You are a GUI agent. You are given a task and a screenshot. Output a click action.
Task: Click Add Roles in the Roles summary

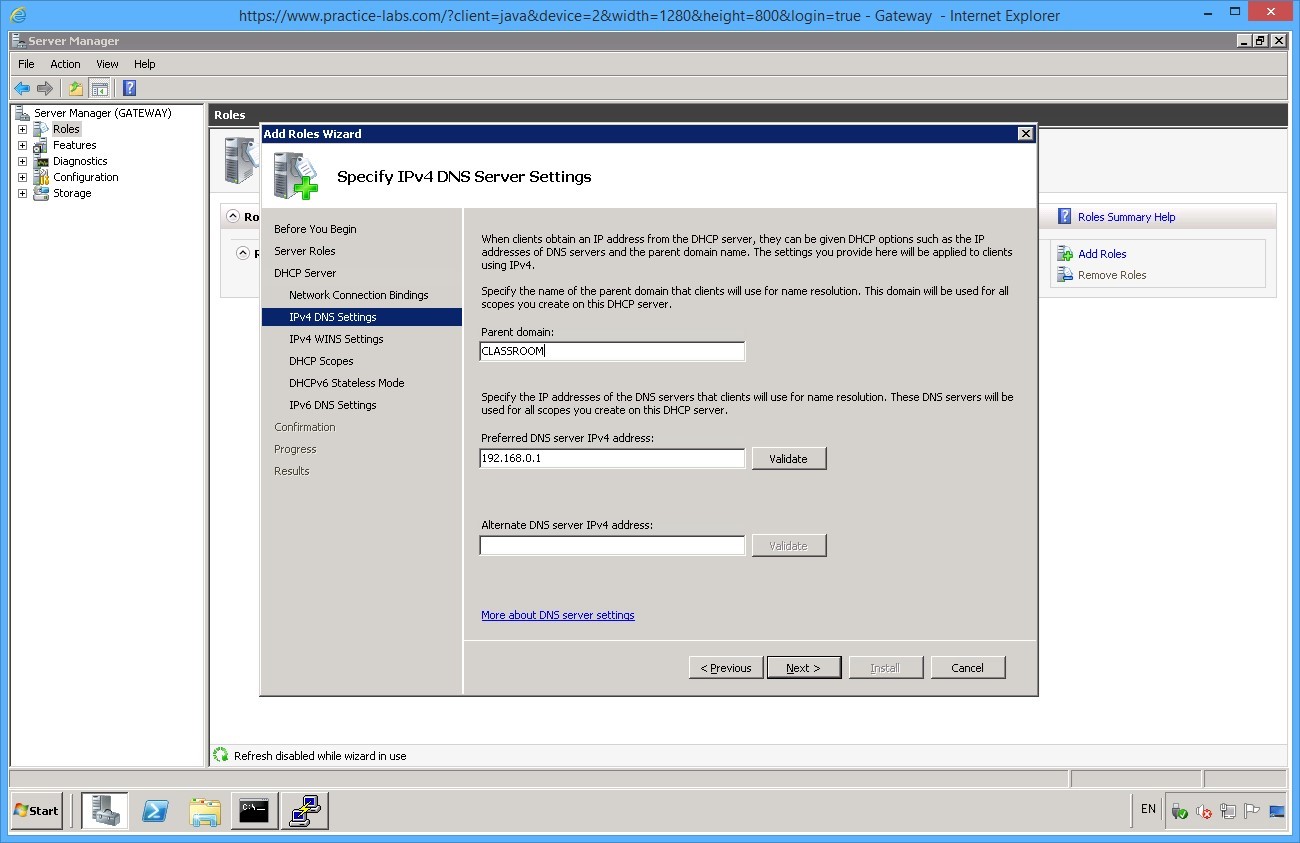(x=1101, y=254)
